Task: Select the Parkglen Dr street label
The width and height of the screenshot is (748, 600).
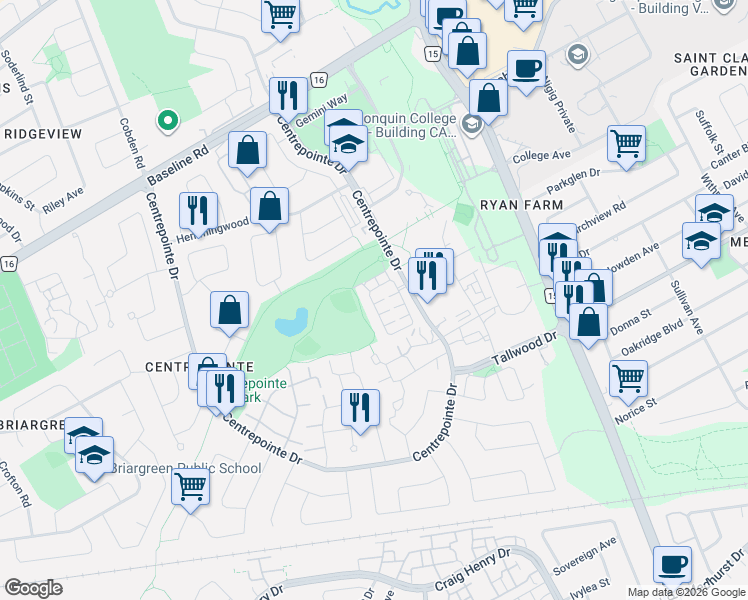Action: (x=573, y=181)
